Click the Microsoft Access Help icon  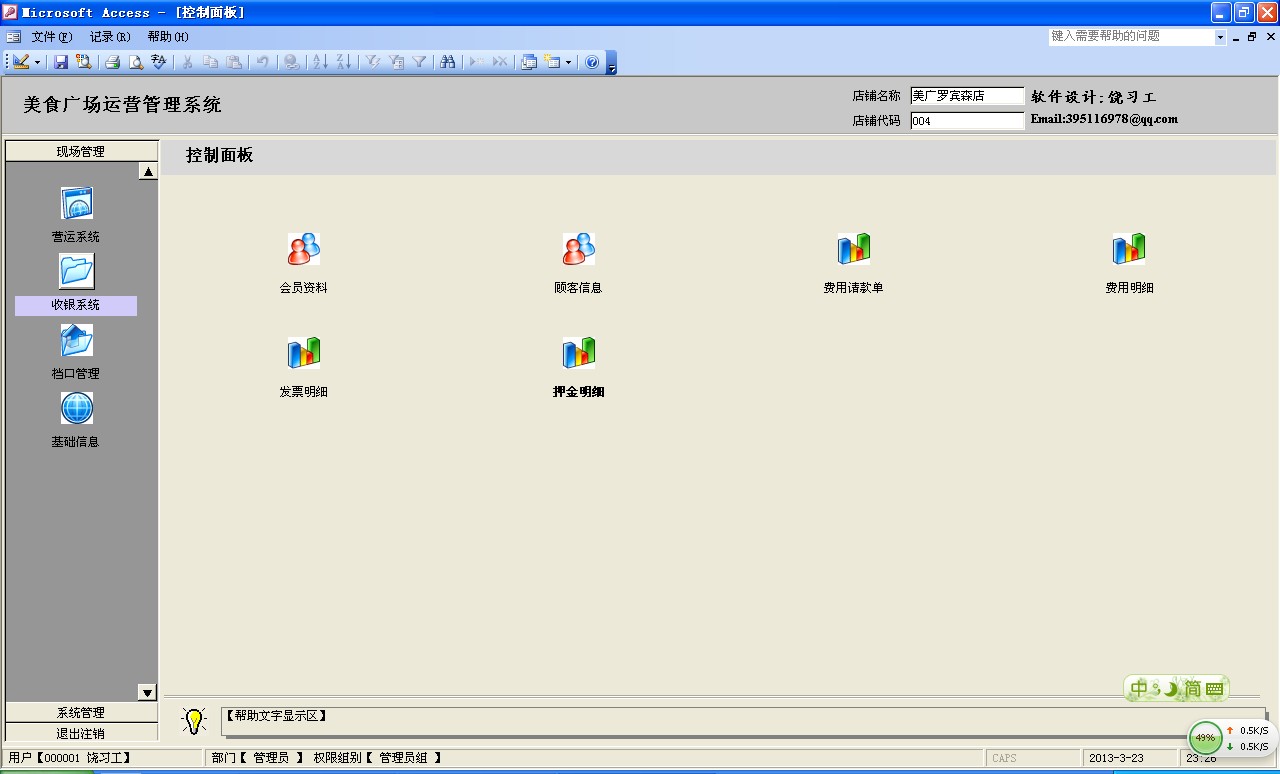pyautogui.click(x=592, y=62)
